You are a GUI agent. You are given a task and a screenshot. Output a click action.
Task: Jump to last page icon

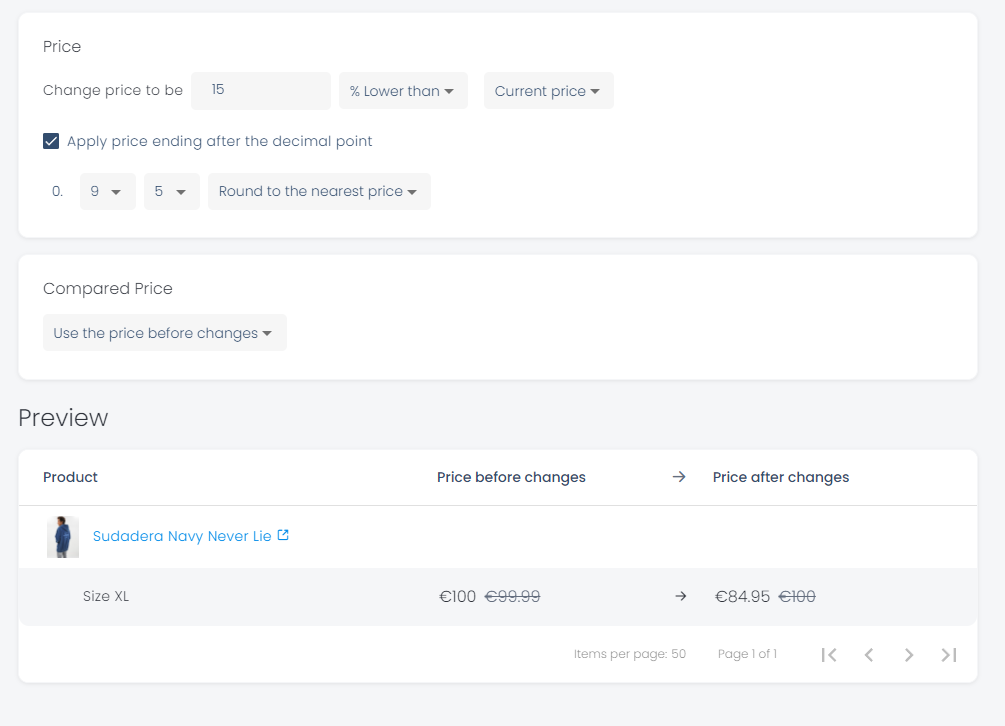click(x=949, y=655)
